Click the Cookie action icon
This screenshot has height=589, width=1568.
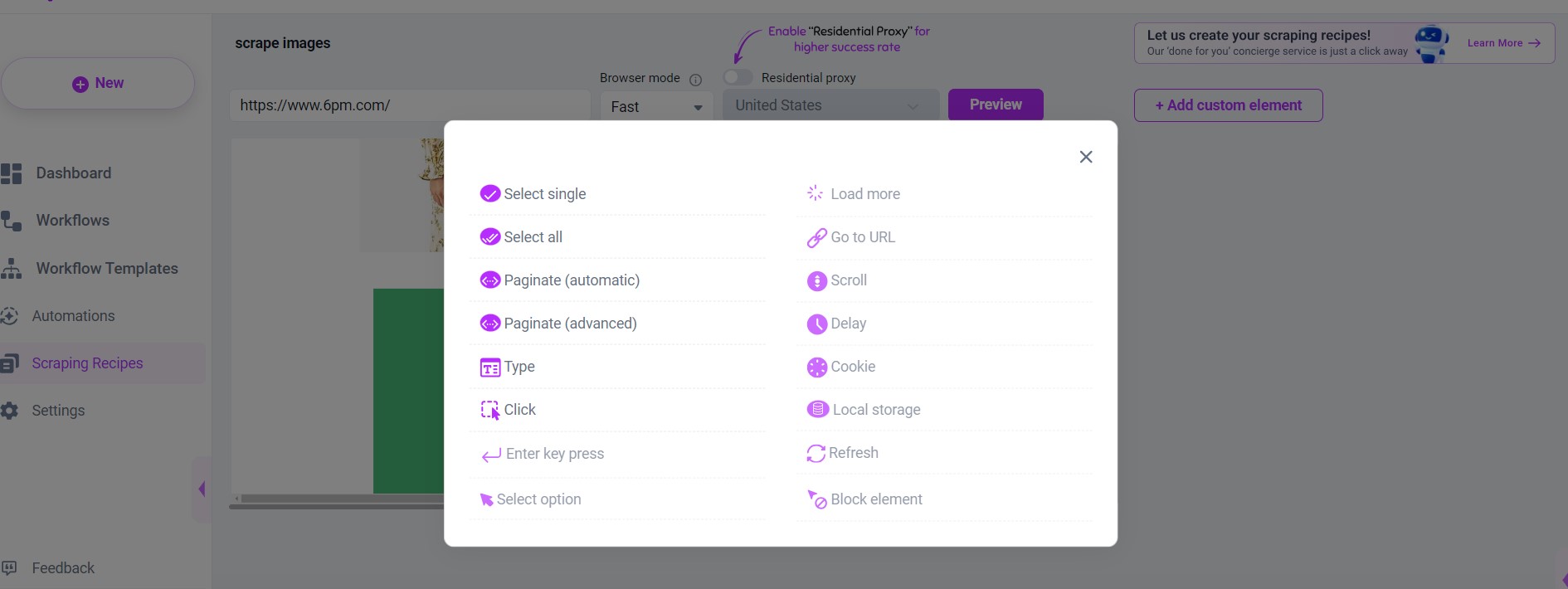817,366
